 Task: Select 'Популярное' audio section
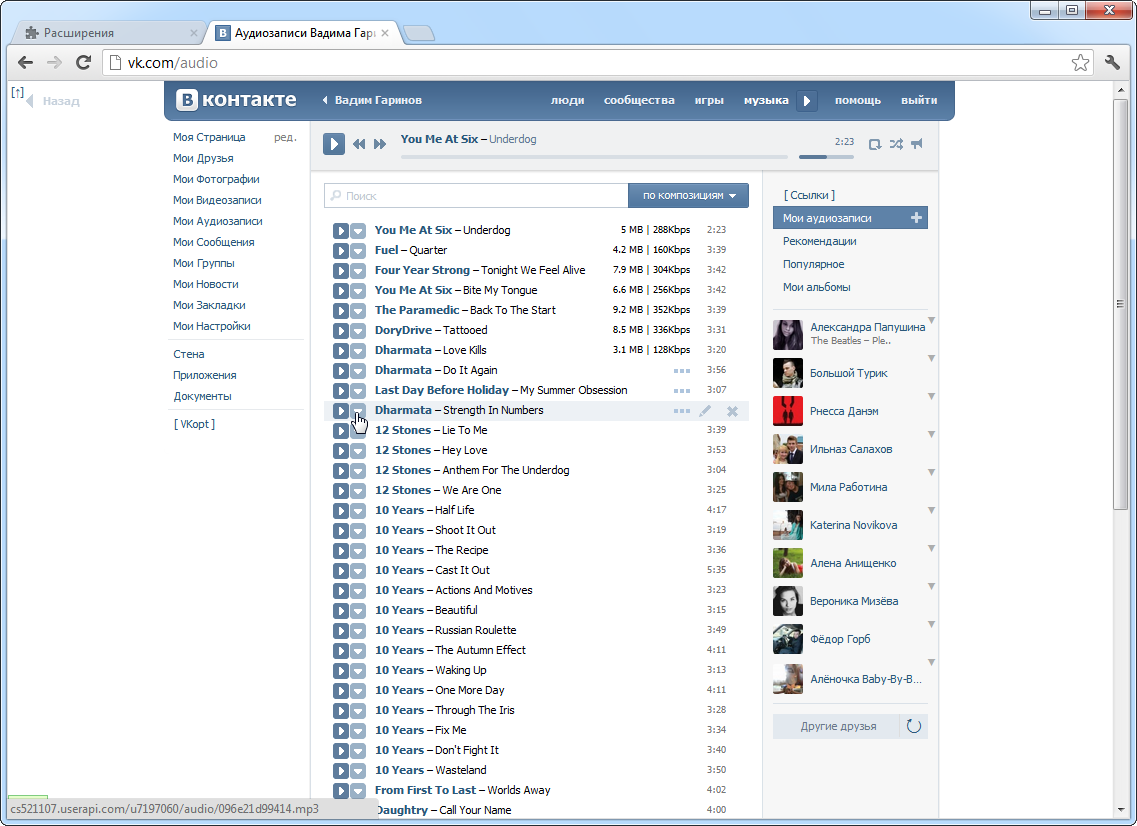pyautogui.click(x=813, y=264)
